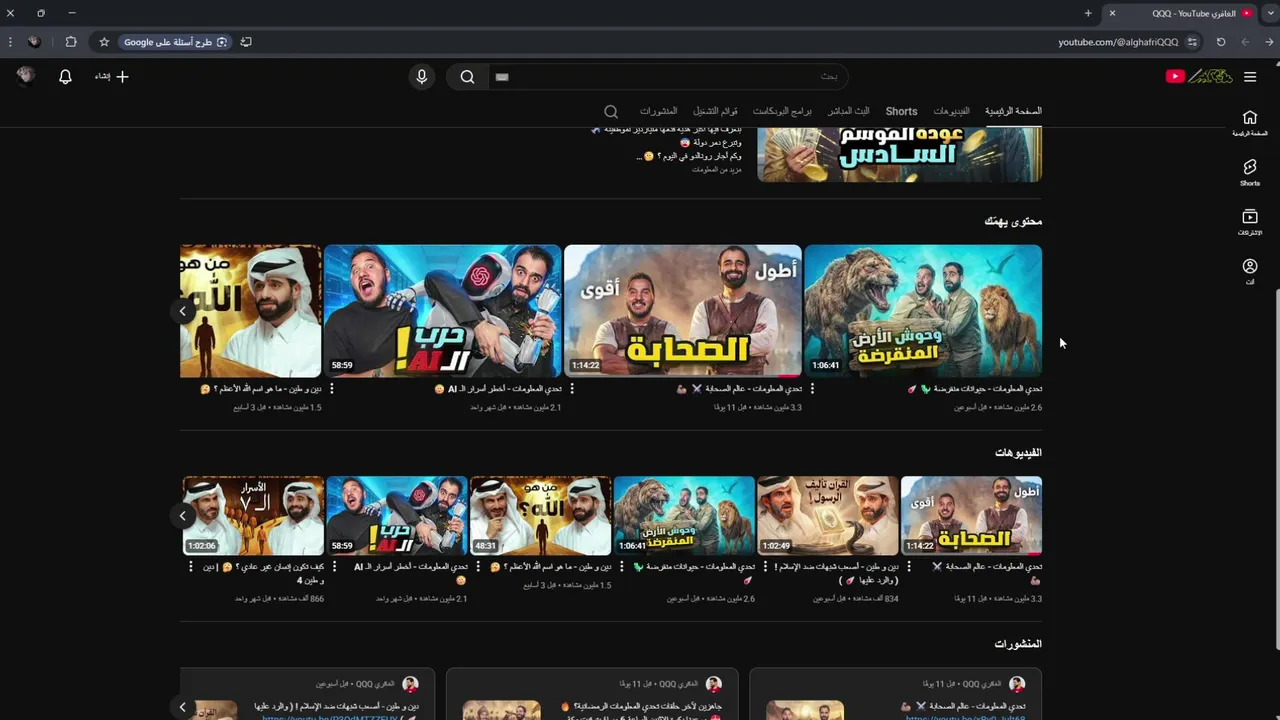Open the You (أنت) account icon in side rail
Screen dimensions: 1280x720
1250,271
